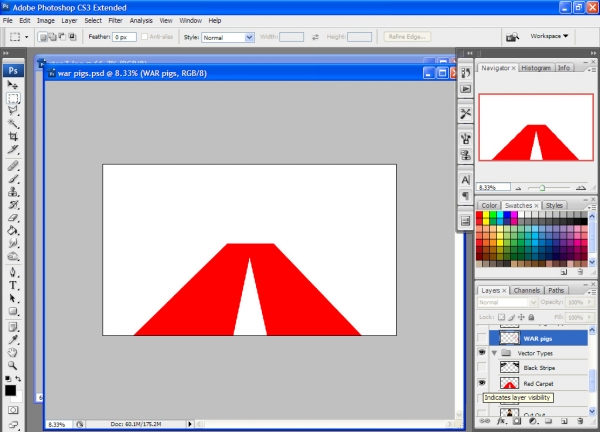The image size is (600, 432).
Task: Click the foreground color swatch
Action: tap(10, 390)
